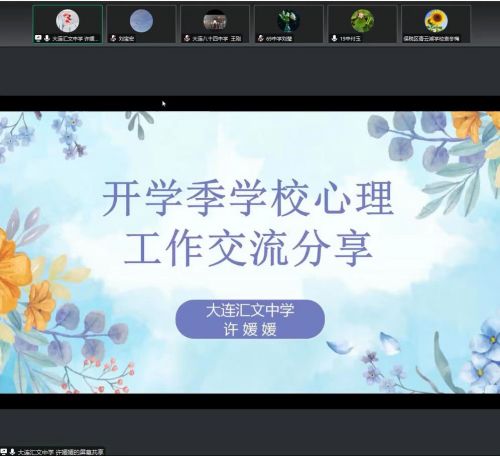This screenshot has height=456, width=500.
Task: Click muted microphone icon on second participant tile
Action: point(113,38)
